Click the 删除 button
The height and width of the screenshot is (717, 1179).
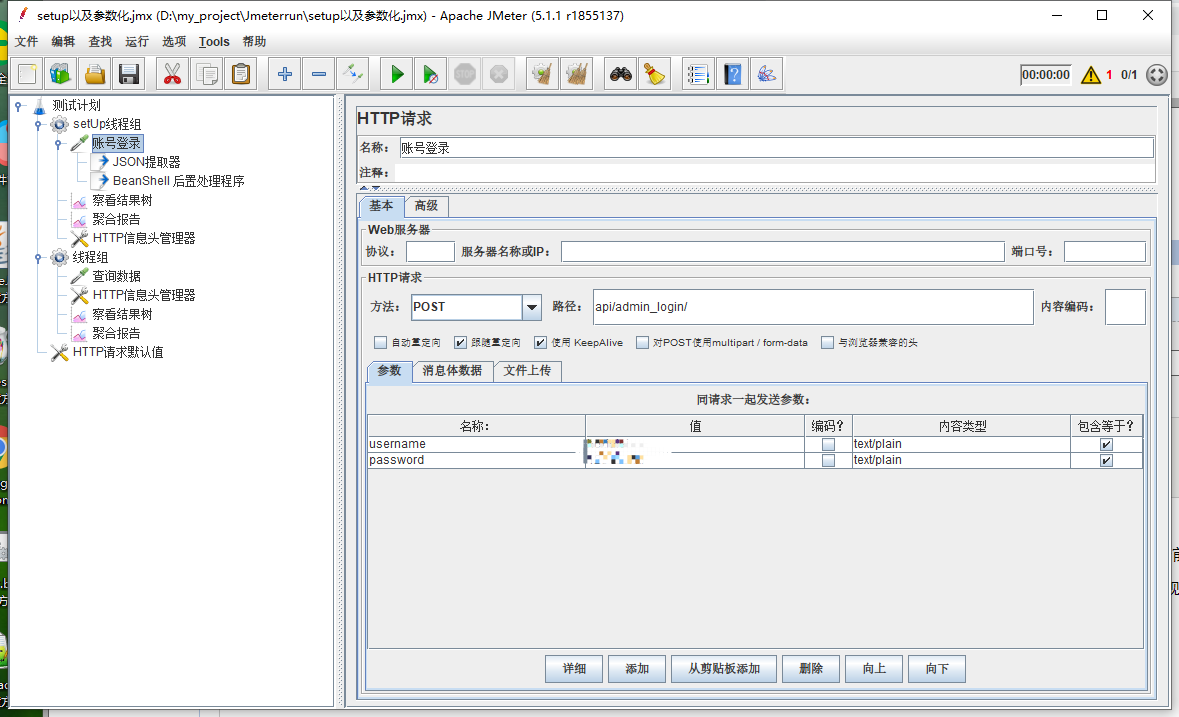click(811, 669)
